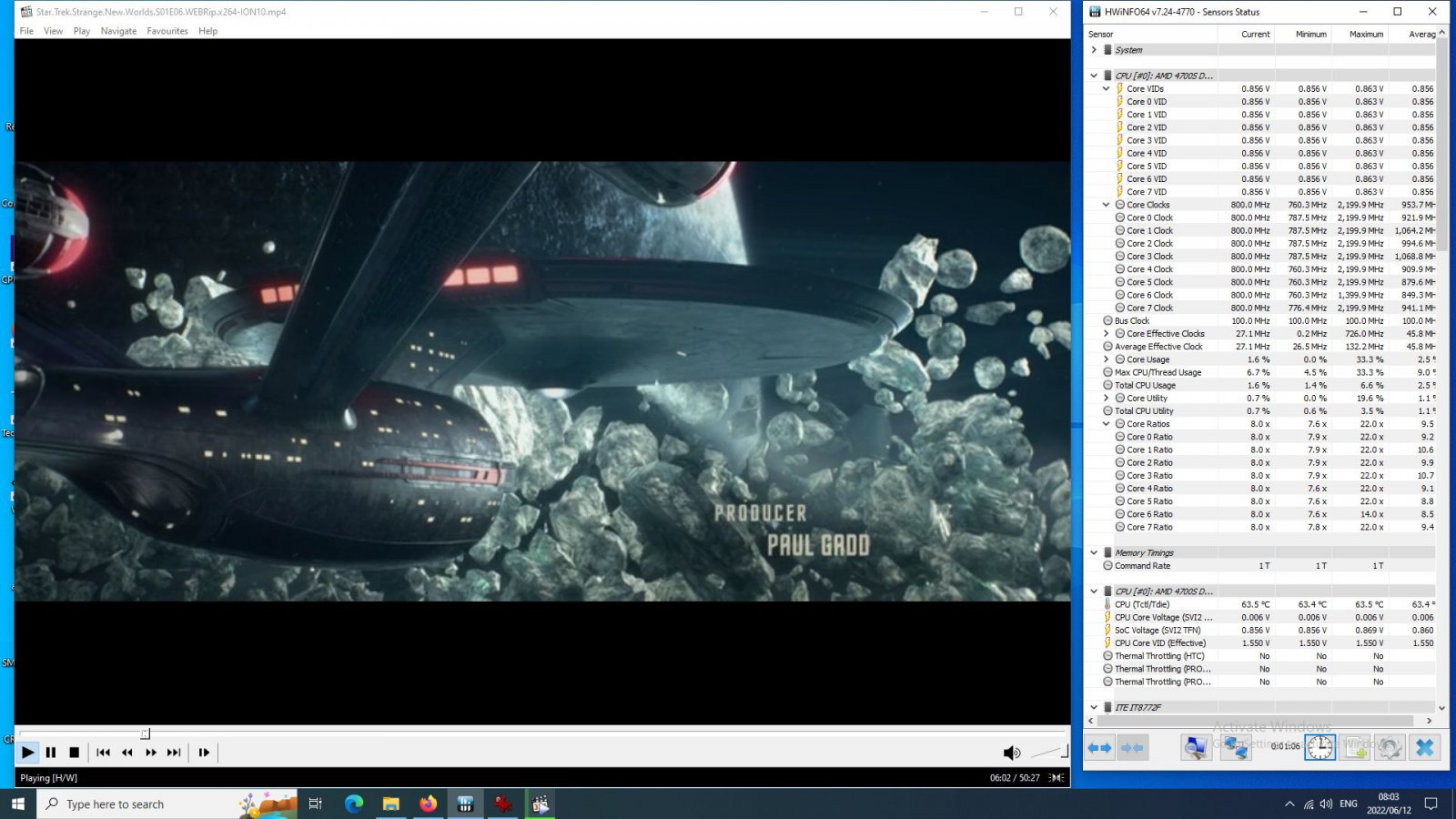Advance one frame with the step button
Image resolution: width=1456 pixels, height=819 pixels.
click(x=204, y=753)
